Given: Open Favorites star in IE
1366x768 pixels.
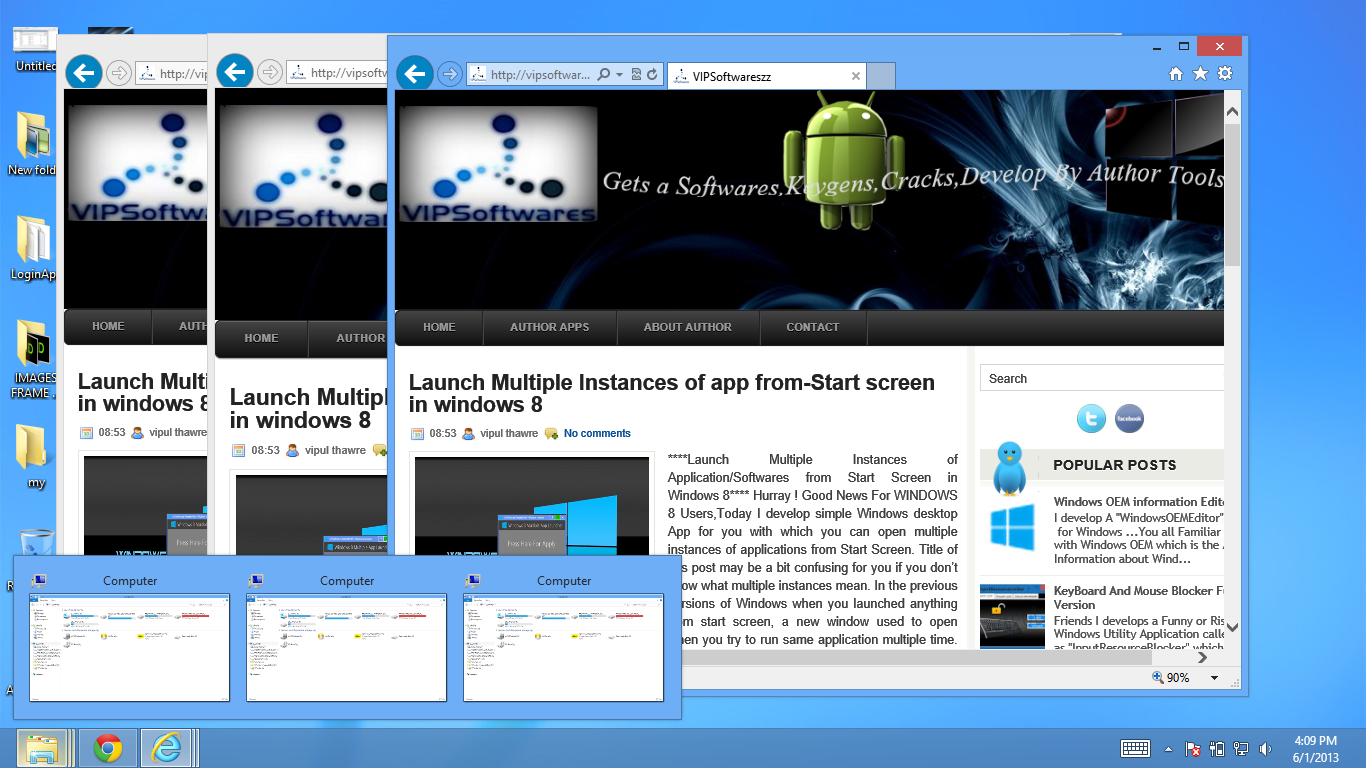Looking at the screenshot, I should [1200, 74].
